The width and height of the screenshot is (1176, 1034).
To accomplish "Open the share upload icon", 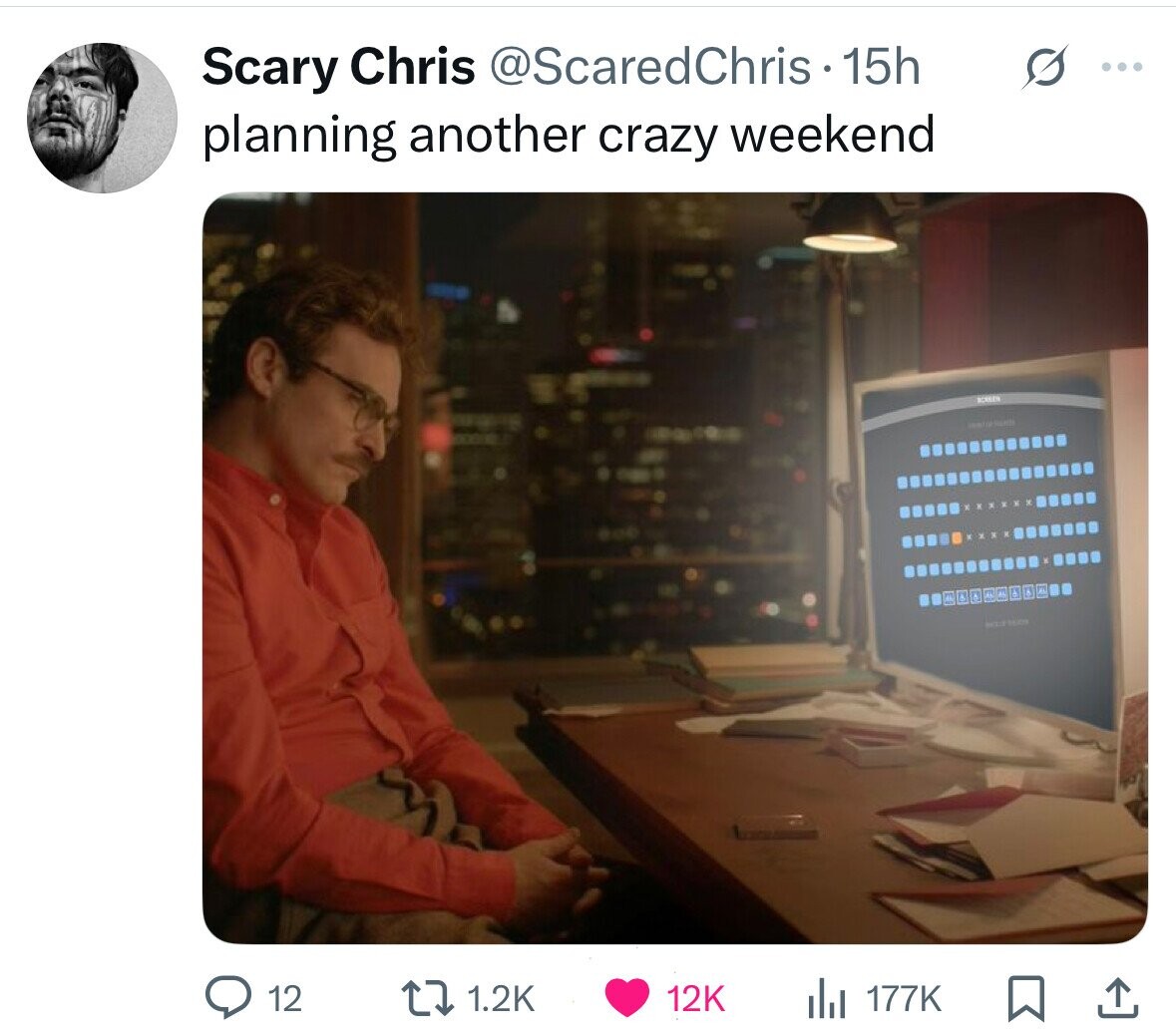I will (x=1118, y=998).
